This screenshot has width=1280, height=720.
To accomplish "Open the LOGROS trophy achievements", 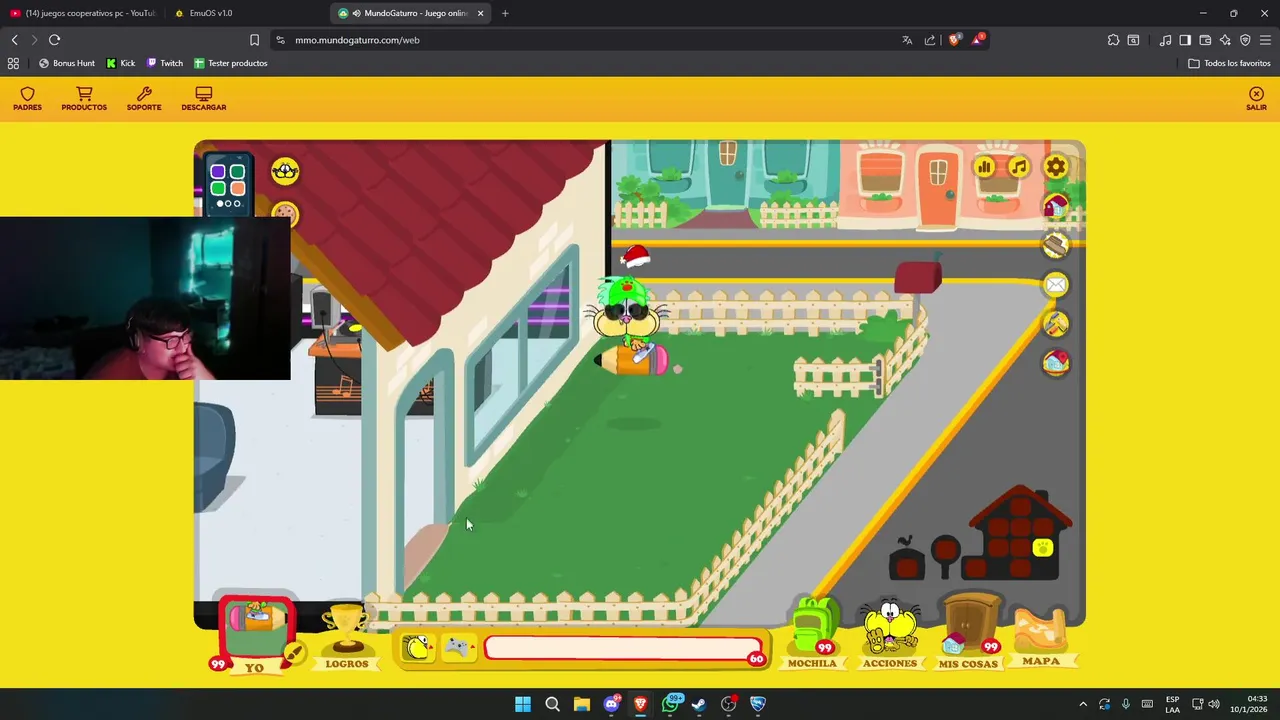I will 347,637.
